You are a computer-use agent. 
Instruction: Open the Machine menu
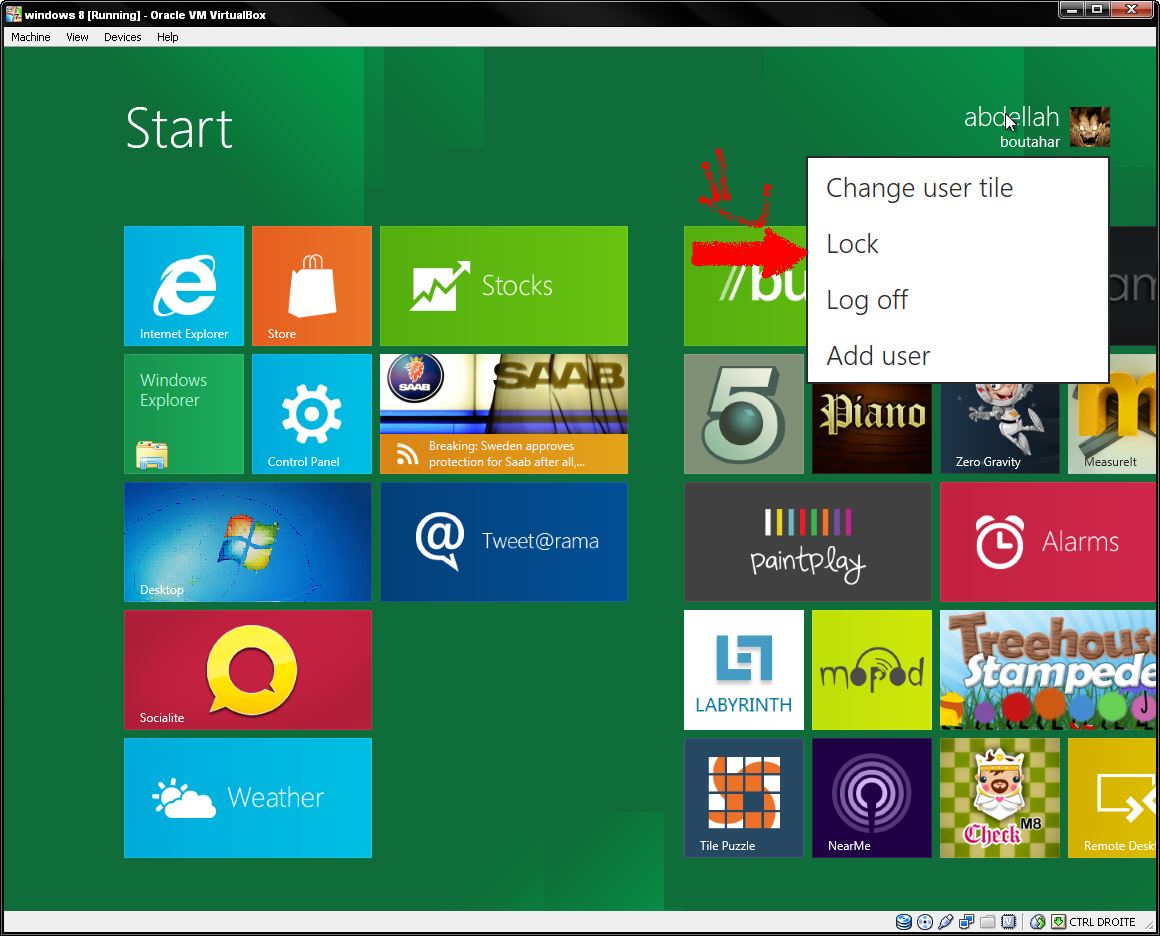click(x=30, y=37)
